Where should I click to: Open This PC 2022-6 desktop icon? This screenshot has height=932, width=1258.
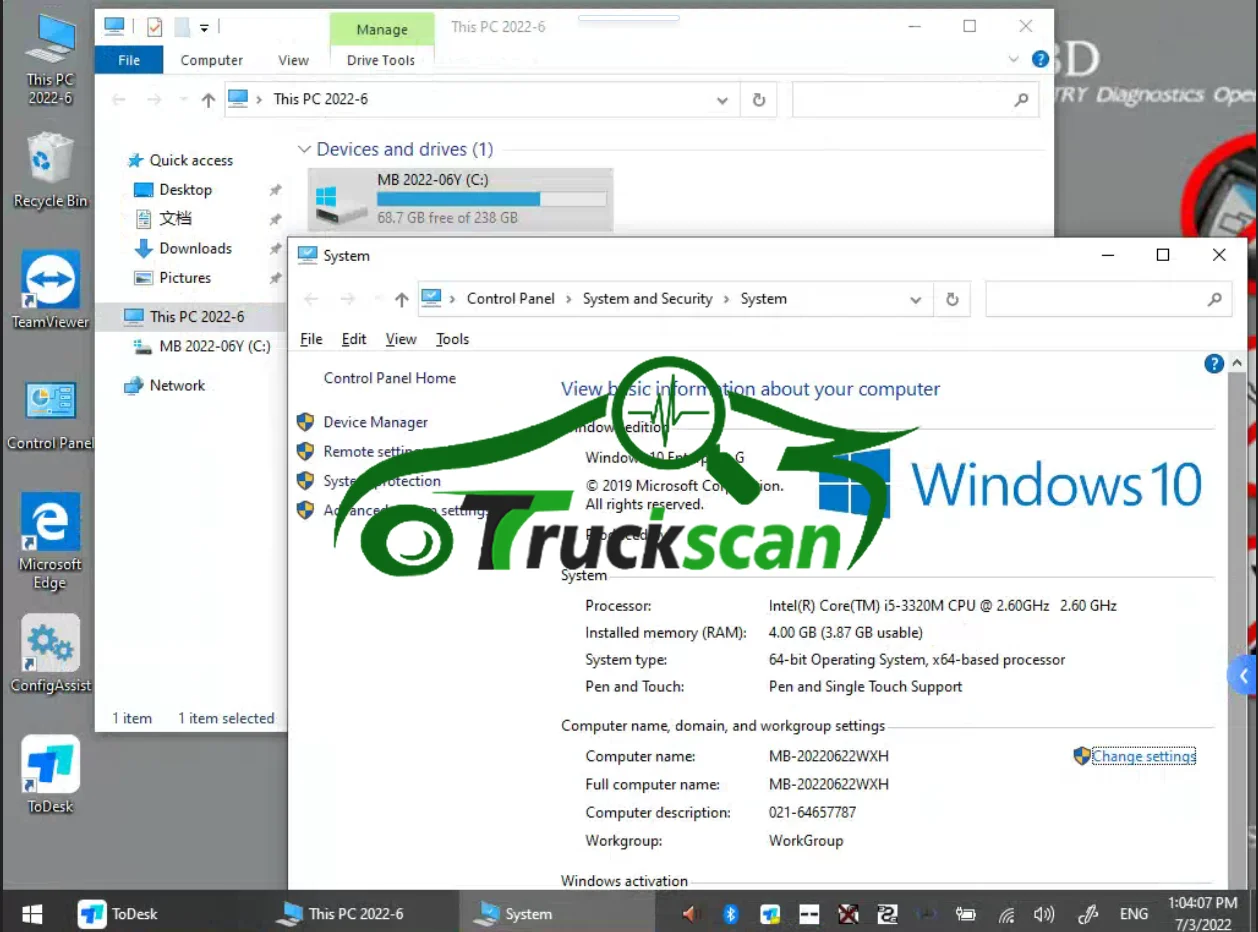coord(50,58)
